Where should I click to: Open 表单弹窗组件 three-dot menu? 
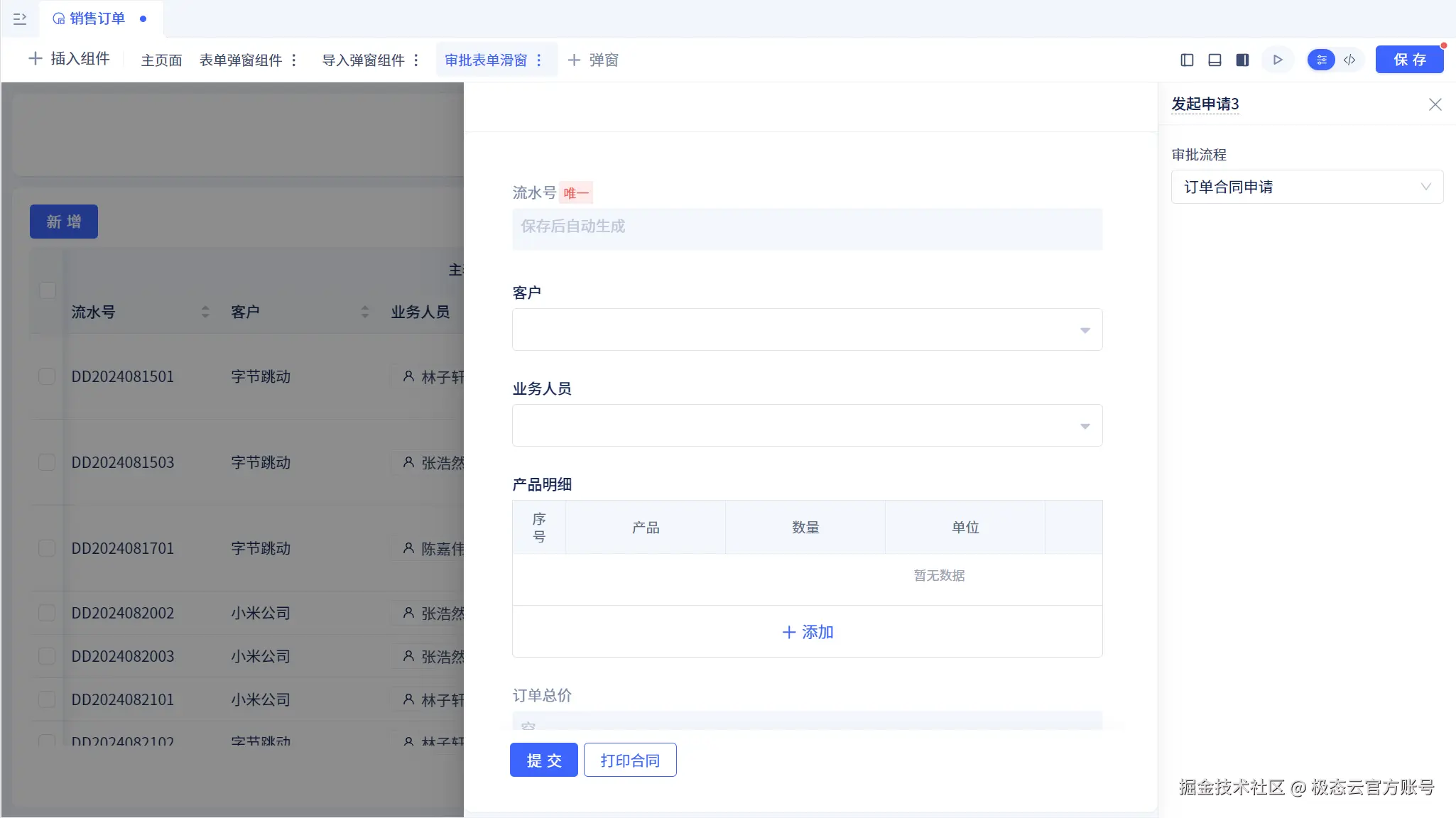[x=294, y=60]
